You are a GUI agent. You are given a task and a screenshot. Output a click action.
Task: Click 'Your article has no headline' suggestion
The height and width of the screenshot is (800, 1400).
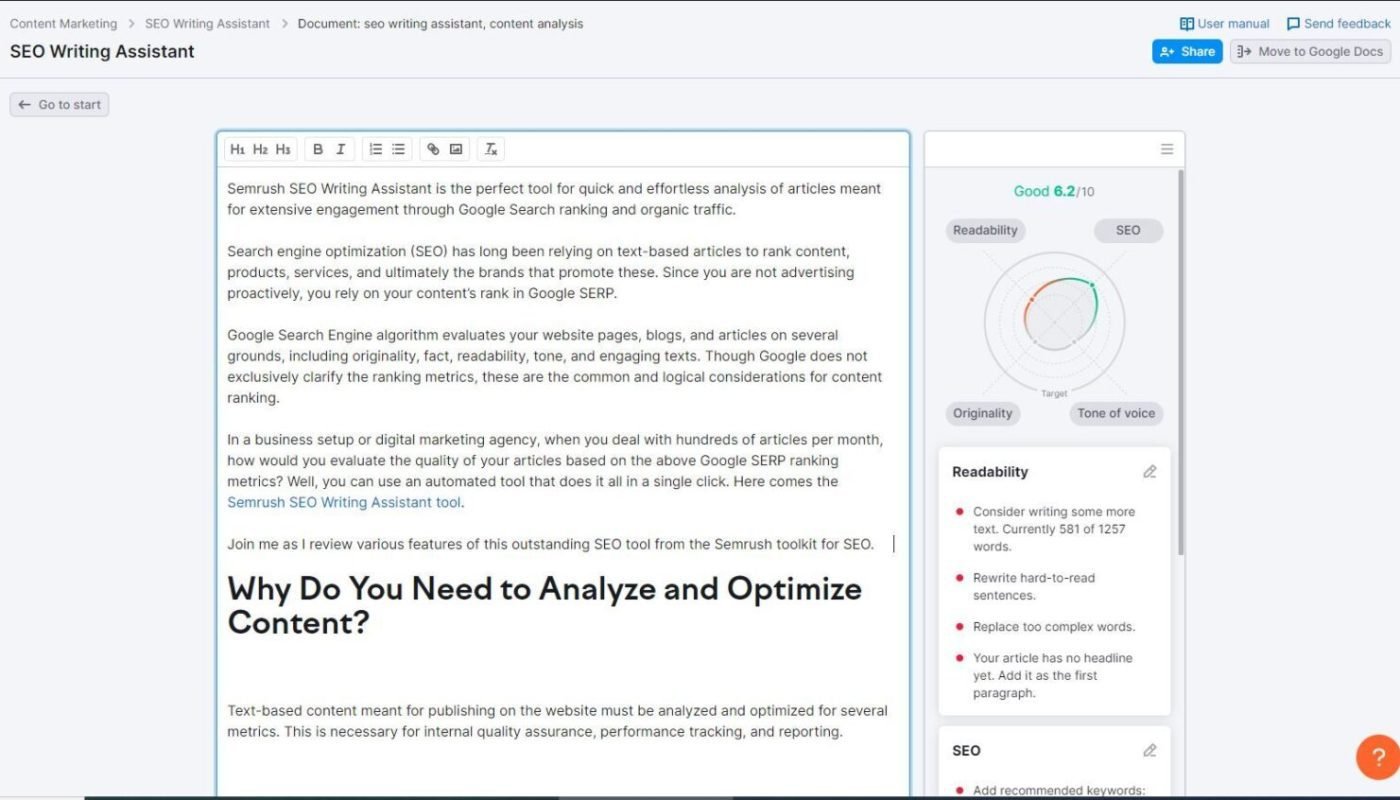click(x=1053, y=675)
